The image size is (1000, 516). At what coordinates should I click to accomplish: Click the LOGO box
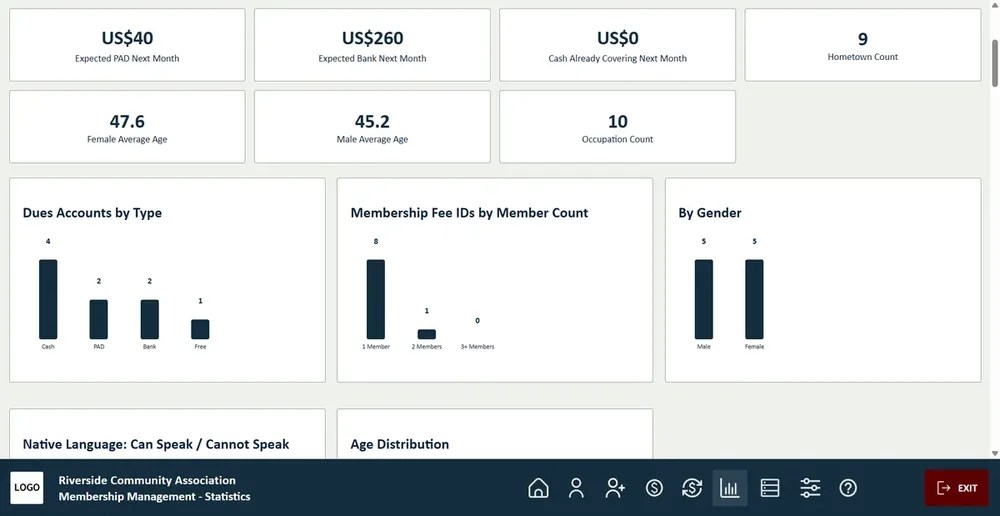tap(27, 488)
